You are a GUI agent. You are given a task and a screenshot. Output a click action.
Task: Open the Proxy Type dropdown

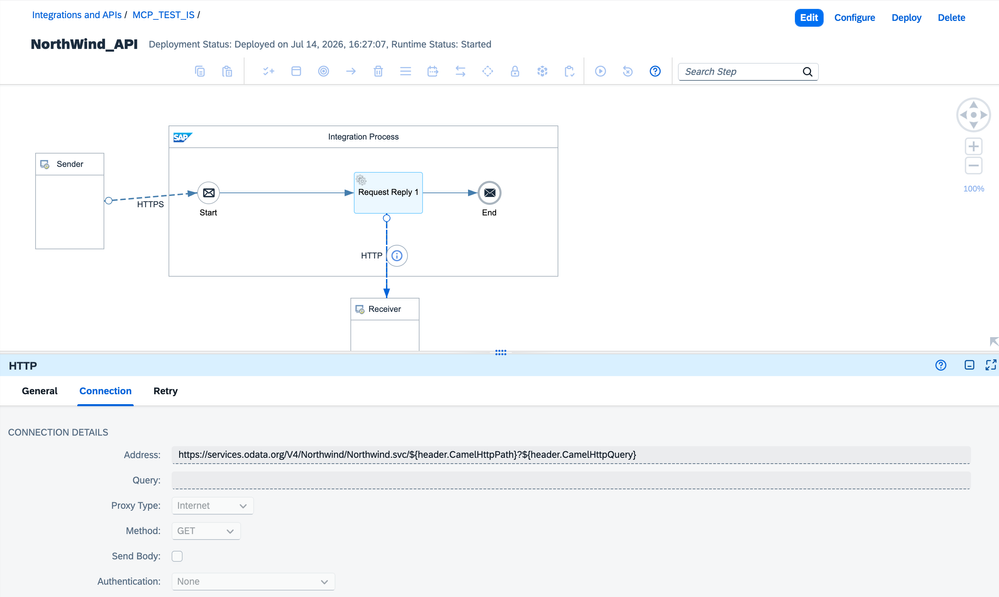coord(212,506)
